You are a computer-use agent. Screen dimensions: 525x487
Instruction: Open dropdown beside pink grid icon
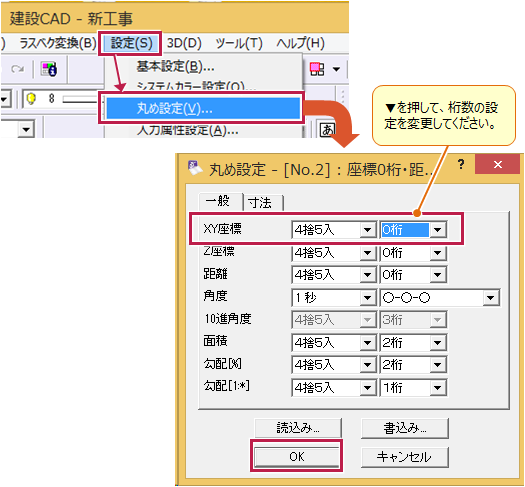336,69
